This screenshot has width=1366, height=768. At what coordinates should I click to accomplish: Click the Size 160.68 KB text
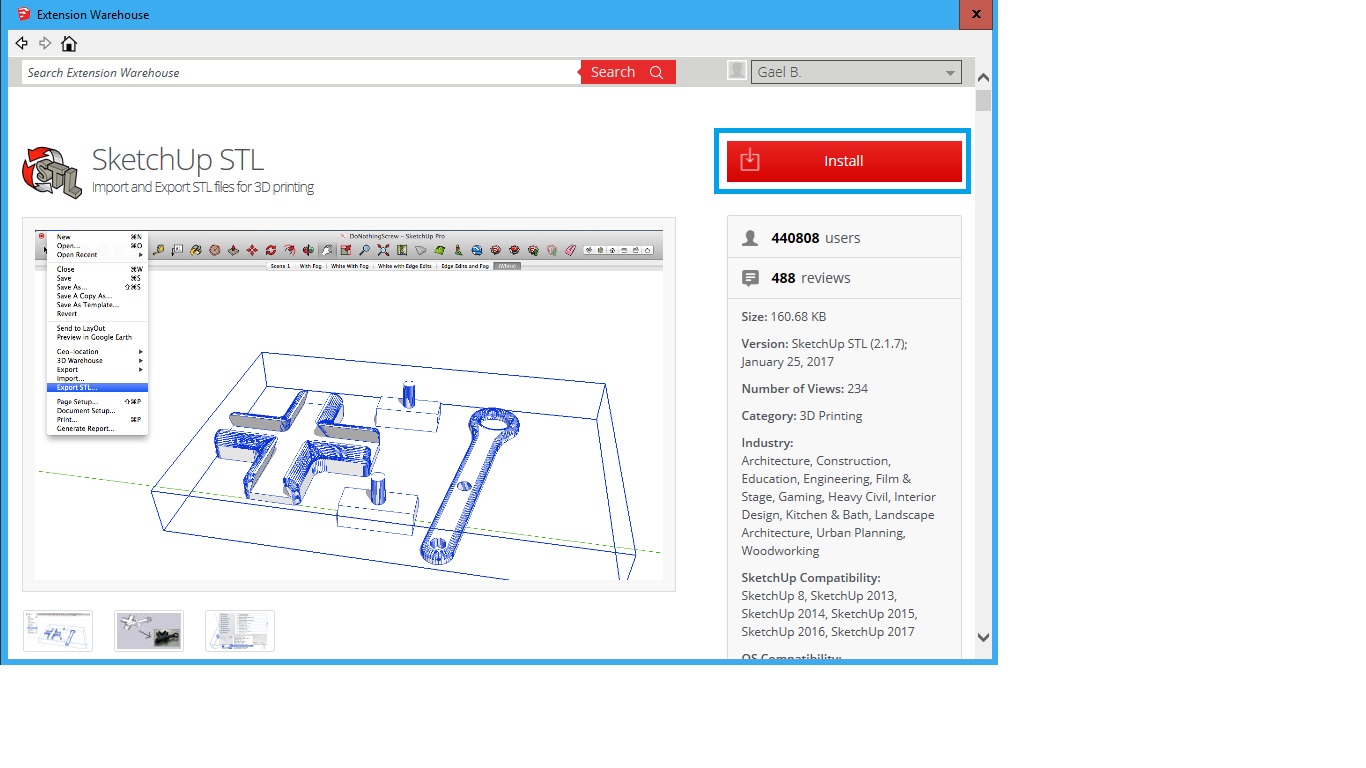point(784,317)
